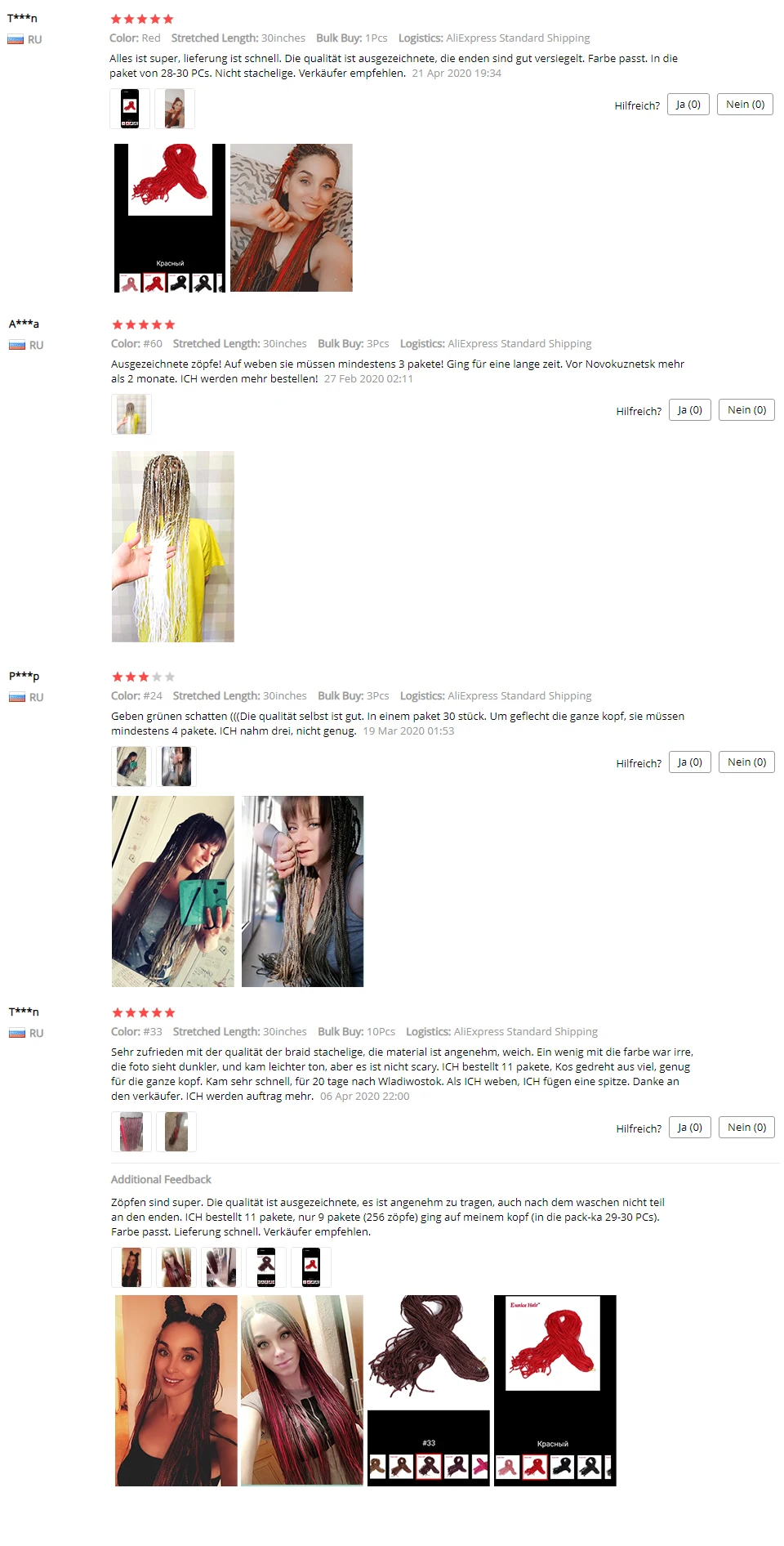784x1546 pixels.
Task: Open first small thumbnail in P***p's review
Action: coord(131,766)
